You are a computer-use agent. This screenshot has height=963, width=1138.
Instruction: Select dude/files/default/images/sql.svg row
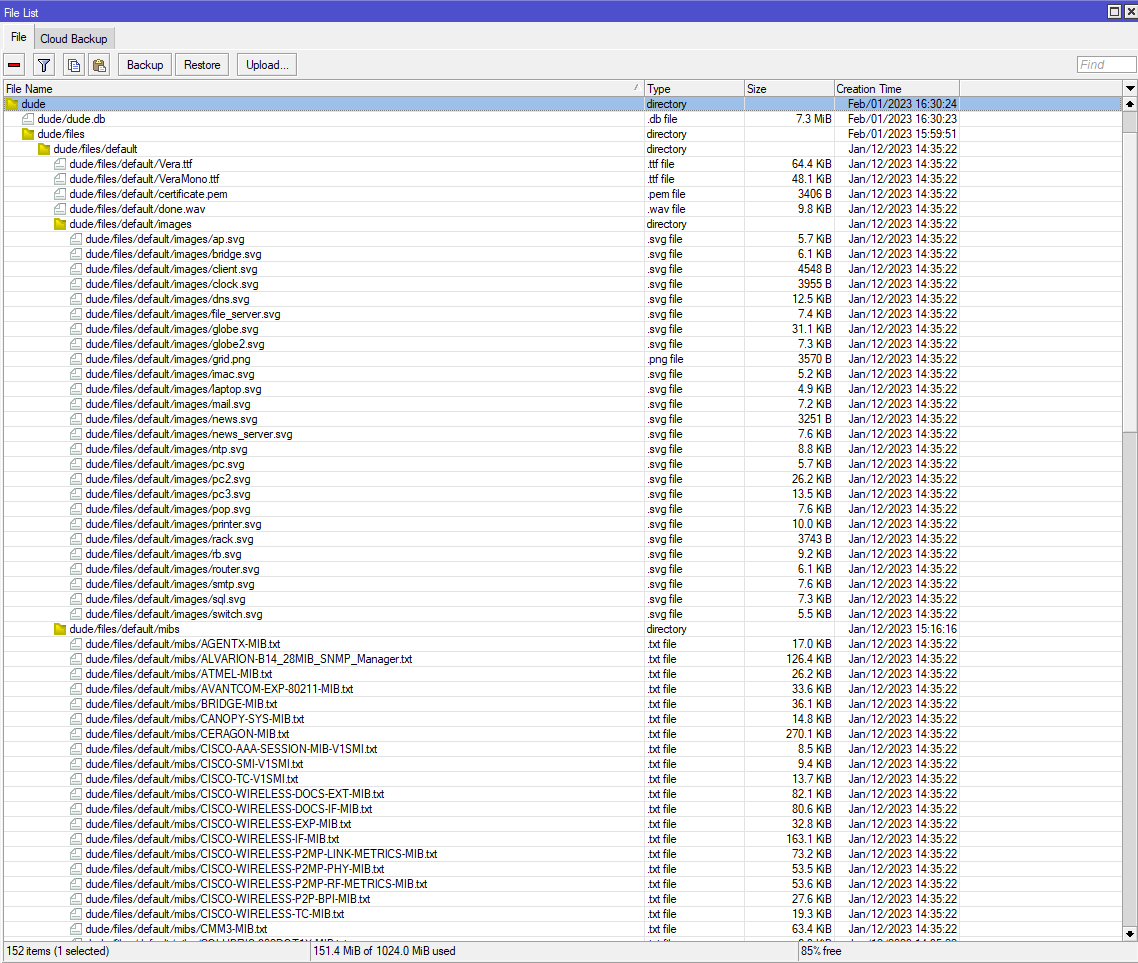tap(562, 599)
